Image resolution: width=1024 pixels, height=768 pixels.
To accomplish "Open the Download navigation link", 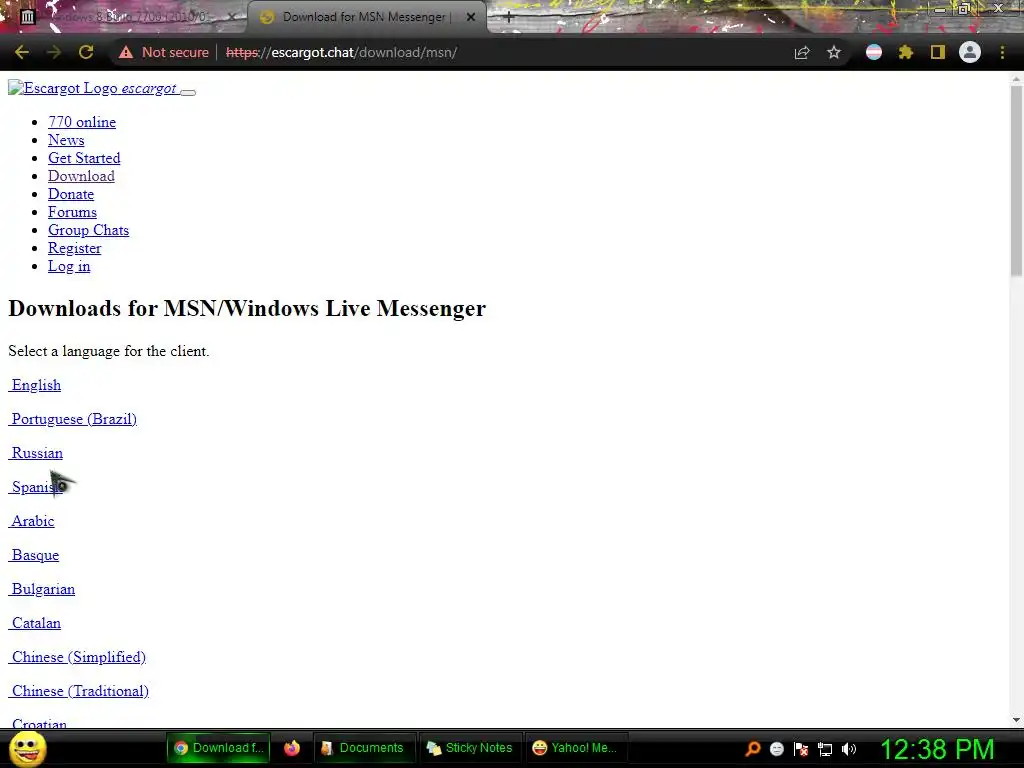I will coord(81,176).
